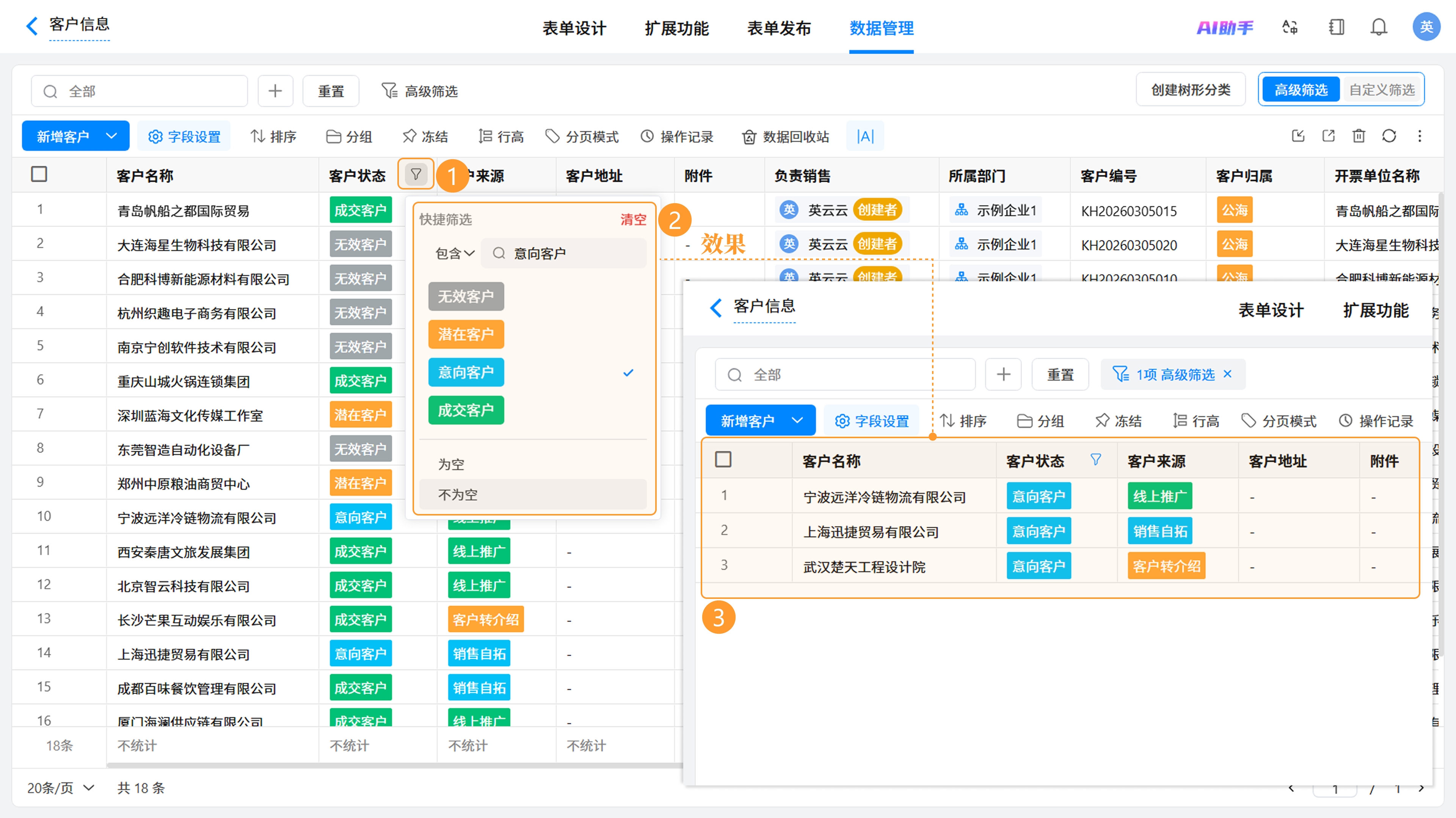Expand 新增客户 dropdown arrow in effect panel
Image resolution: width=1456 pixels, height=818 pixels.
(x=797, y=420)
